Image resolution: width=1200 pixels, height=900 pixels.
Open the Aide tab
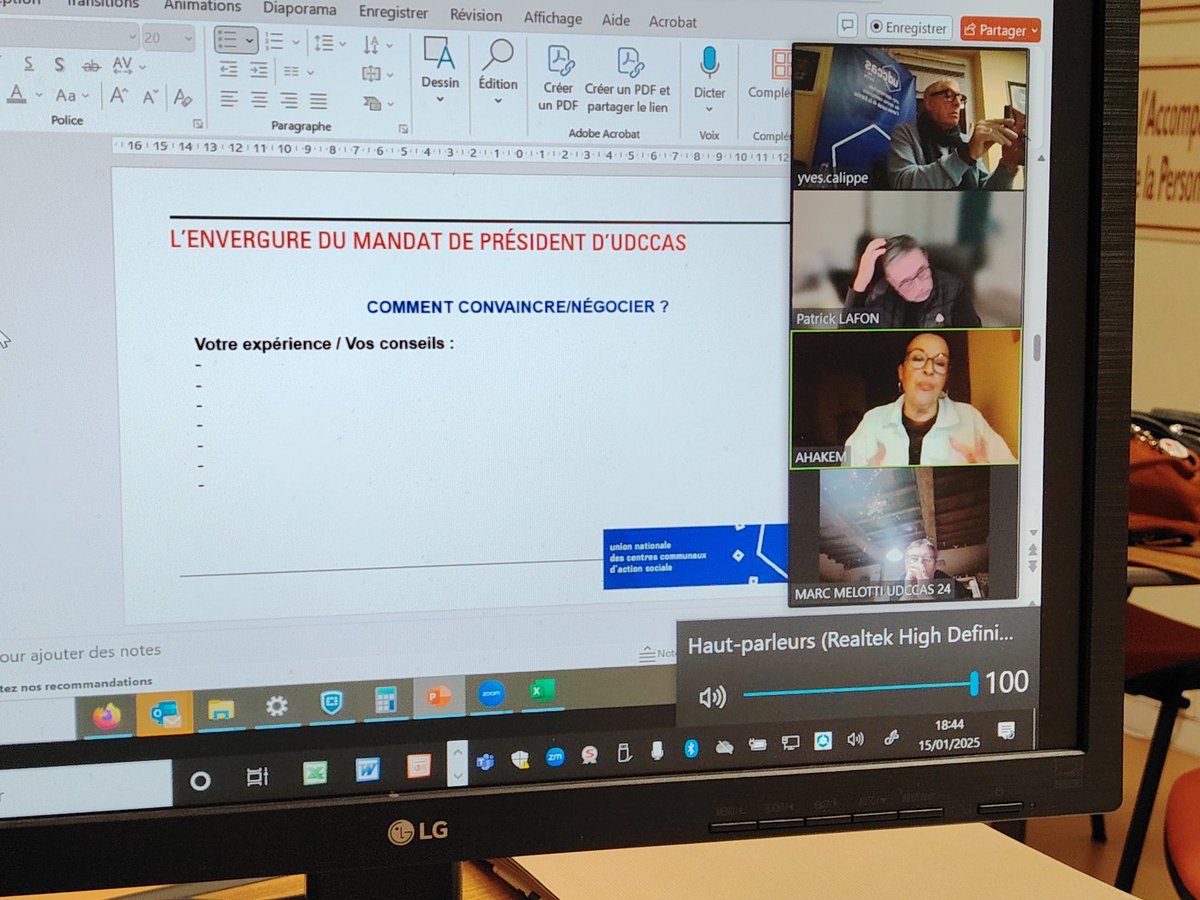(x=616, y=20)
